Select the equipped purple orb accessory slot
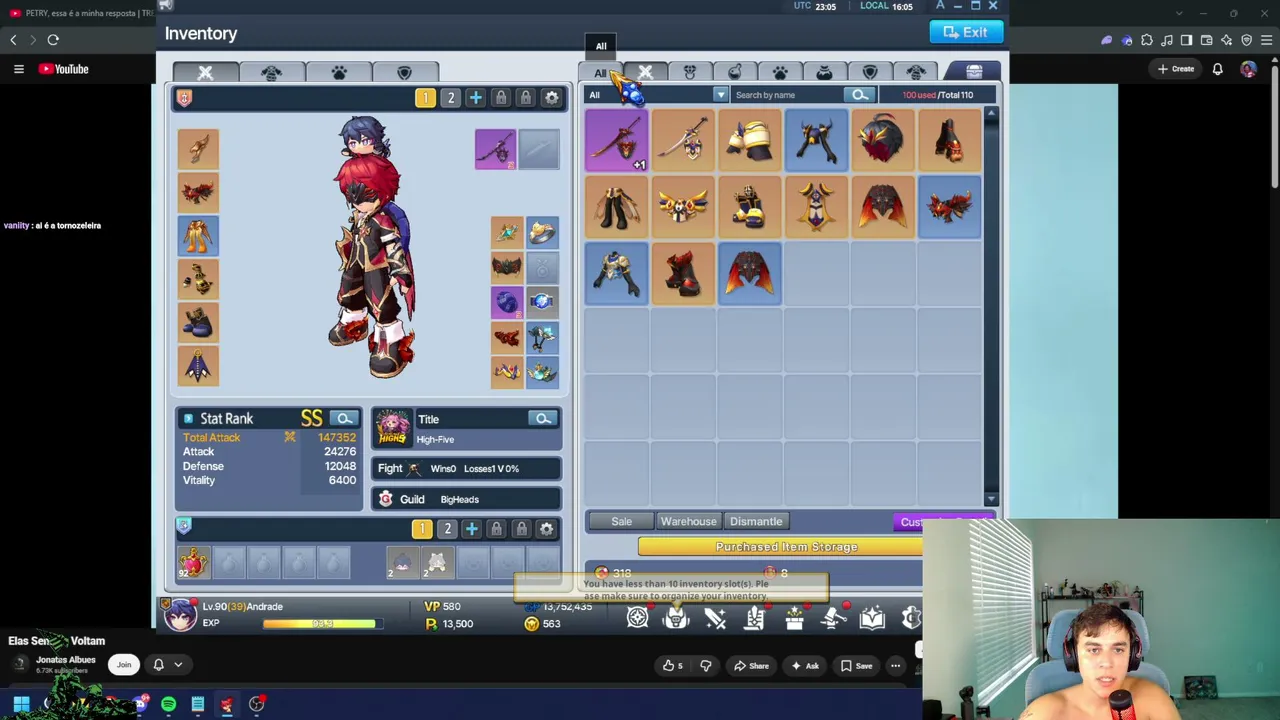1280x720 pixels. click(x=506, y=302)
